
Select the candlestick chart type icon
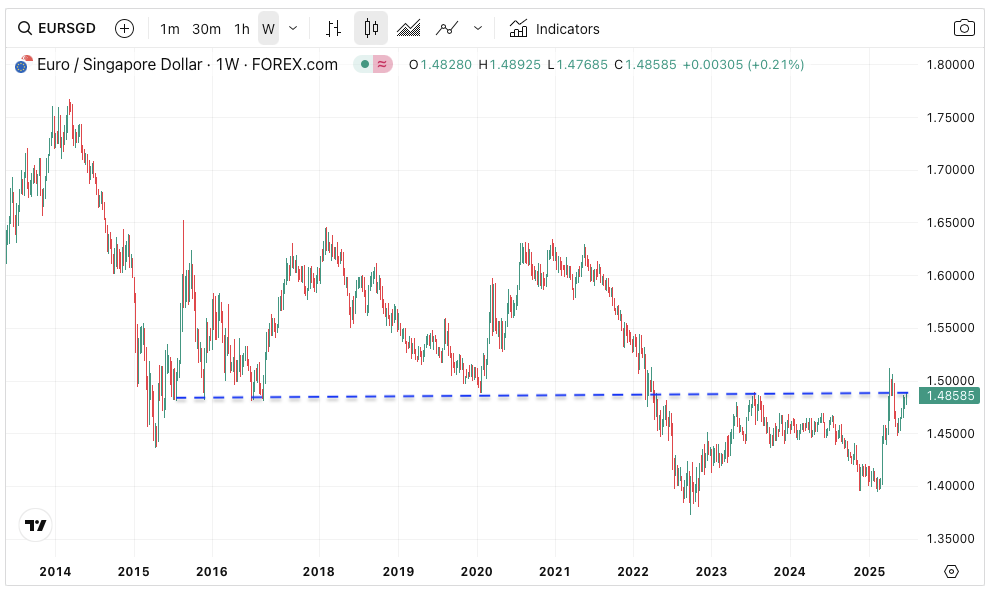pos(371,28)
